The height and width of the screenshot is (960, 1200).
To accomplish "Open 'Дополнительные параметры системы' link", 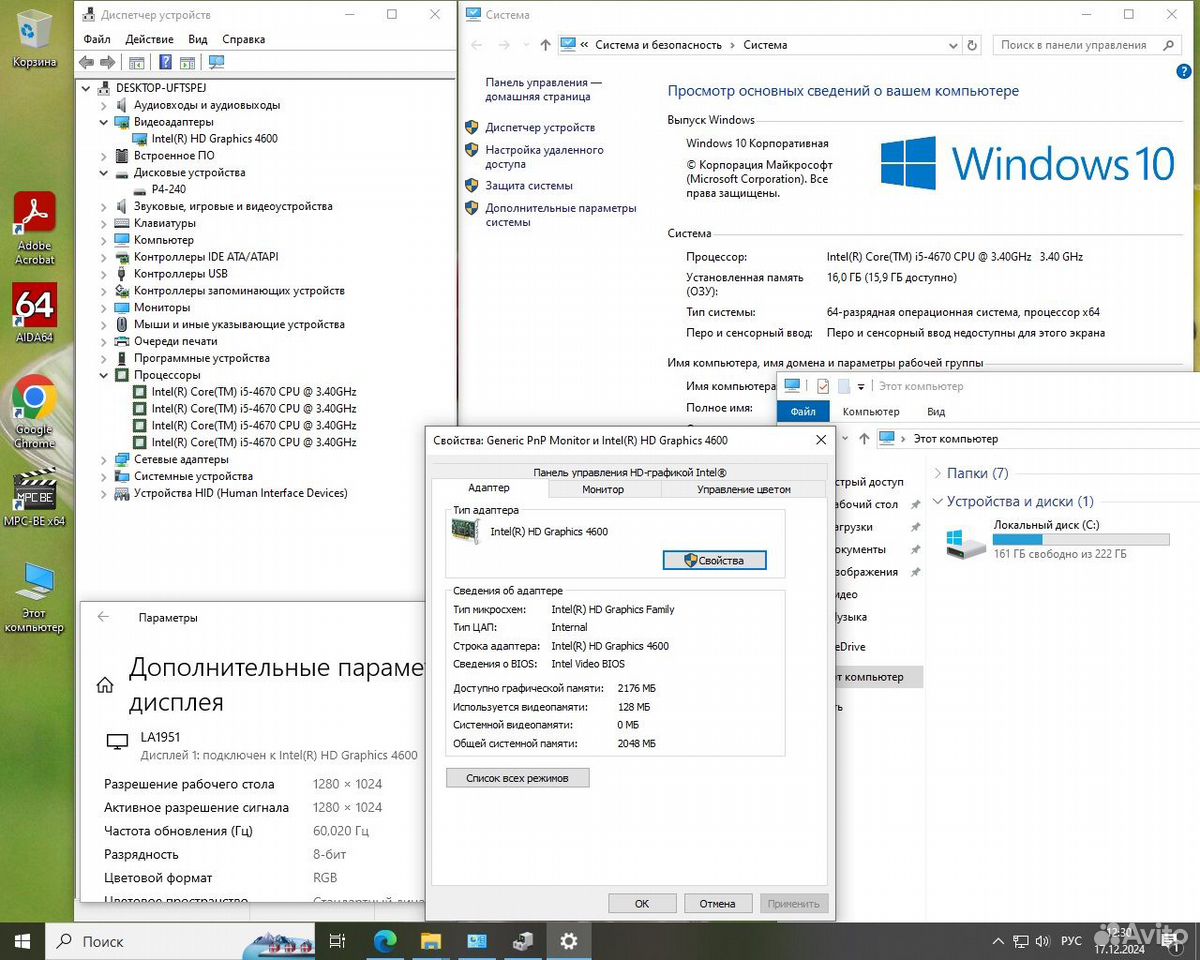I will pyautogui.click(x=561, y=215).
